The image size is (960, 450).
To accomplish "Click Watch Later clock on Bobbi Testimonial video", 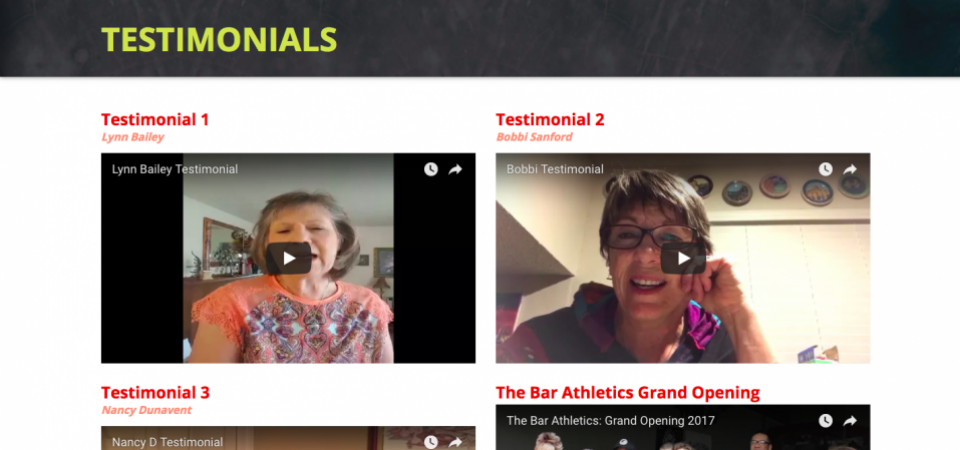I will click(826, 170).
